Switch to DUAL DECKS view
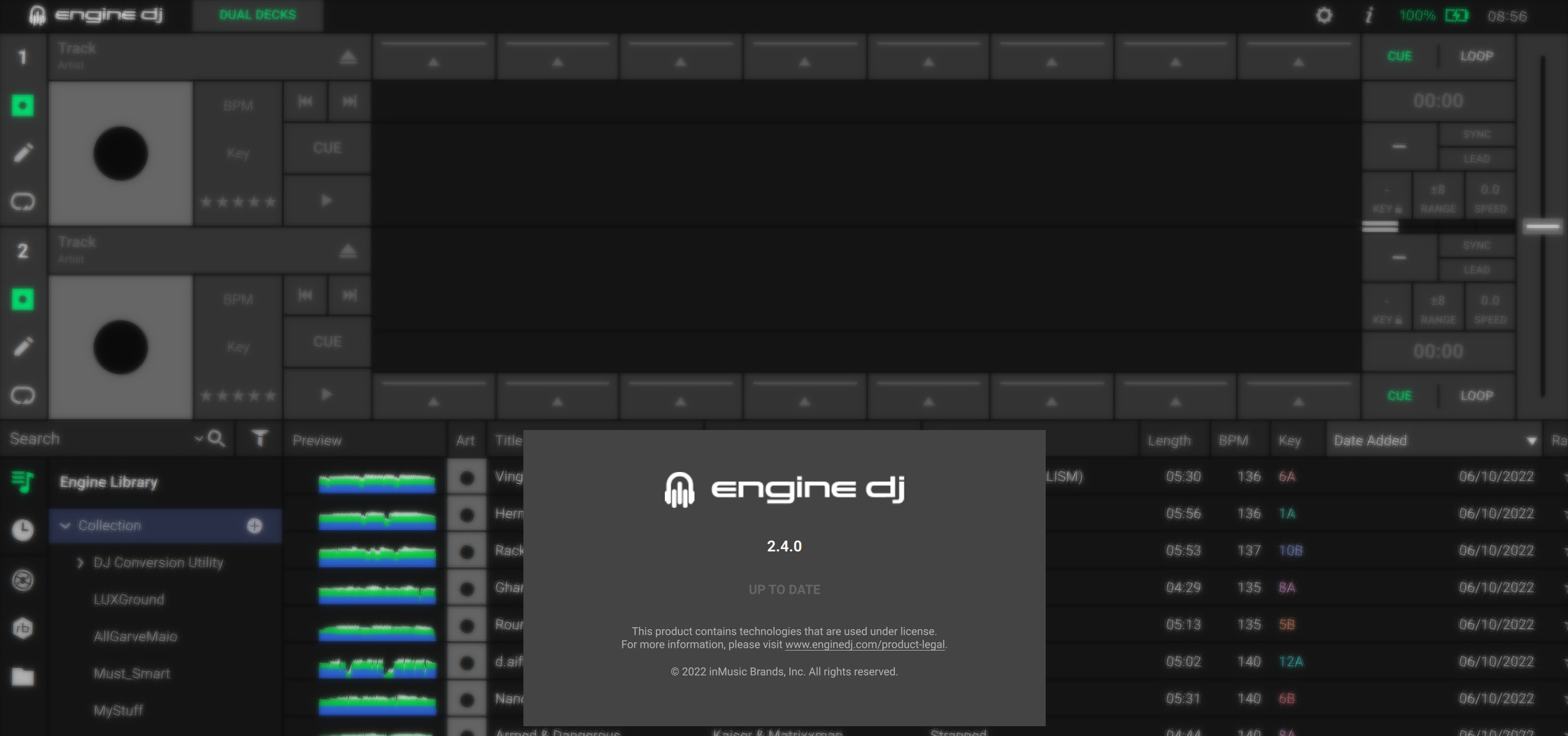The width and height of the screenshot is (1568, 736). pyautogui.click(x=257, y=15)
